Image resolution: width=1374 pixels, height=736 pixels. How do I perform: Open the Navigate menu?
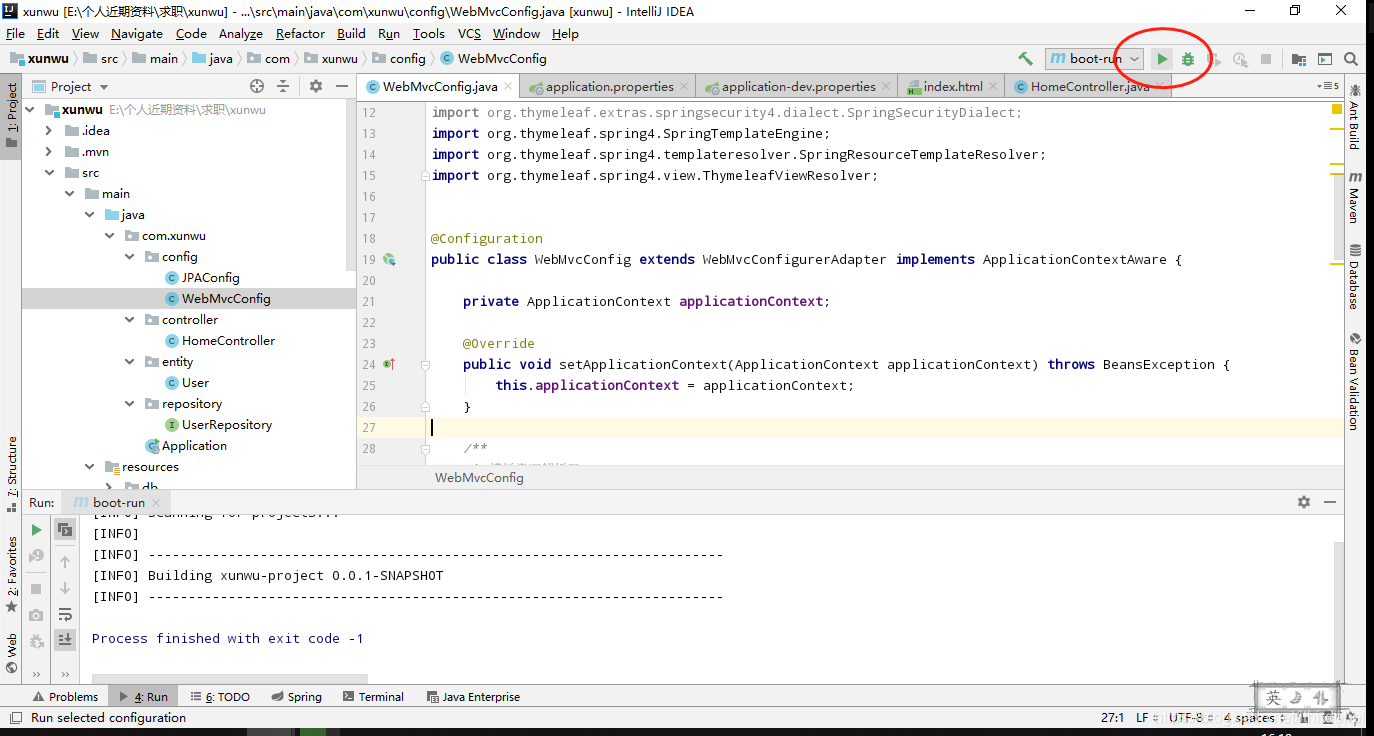click(x=137, y=33)
